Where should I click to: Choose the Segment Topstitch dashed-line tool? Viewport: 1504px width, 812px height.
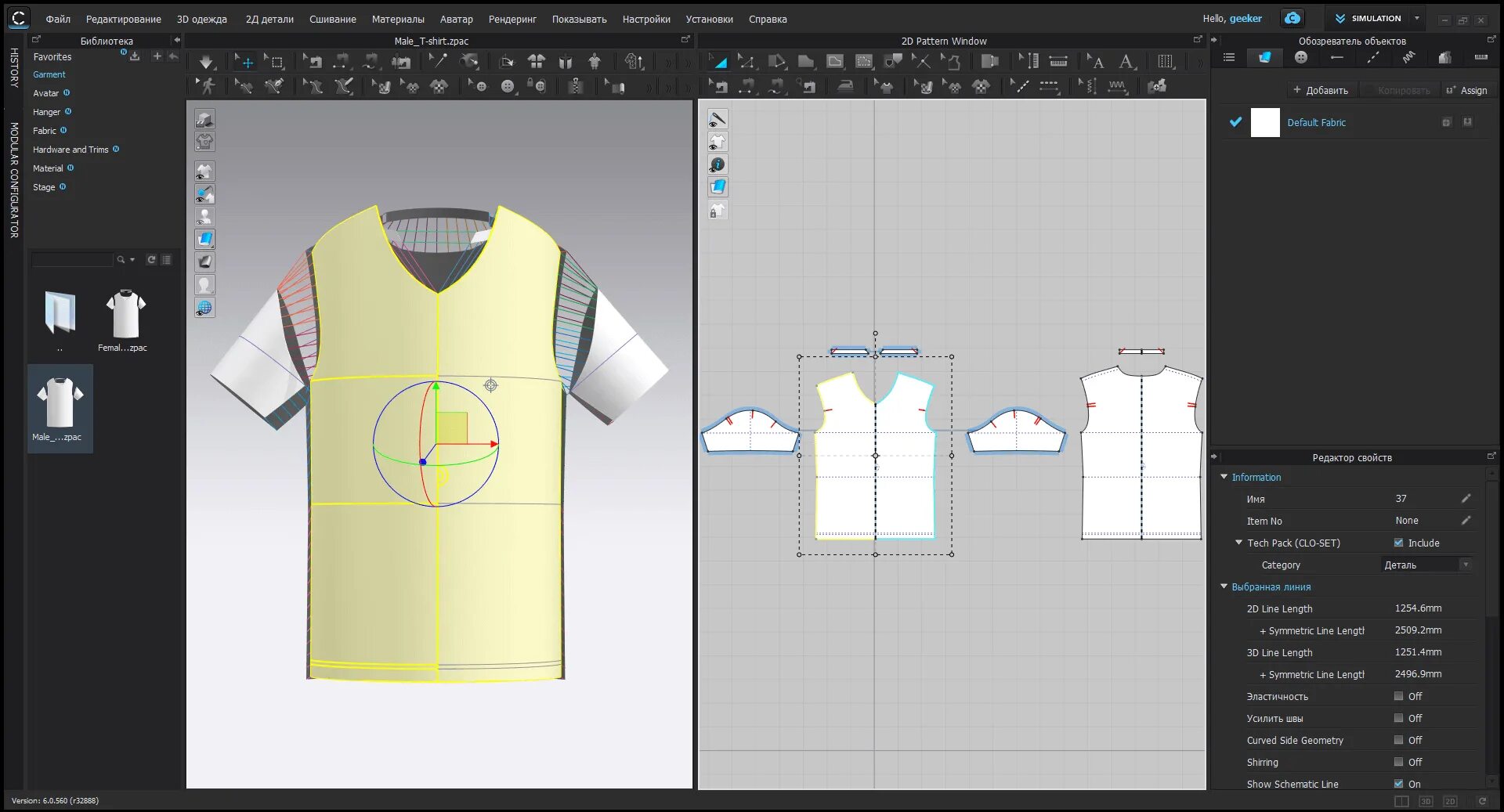click(x=1049, y=86)
